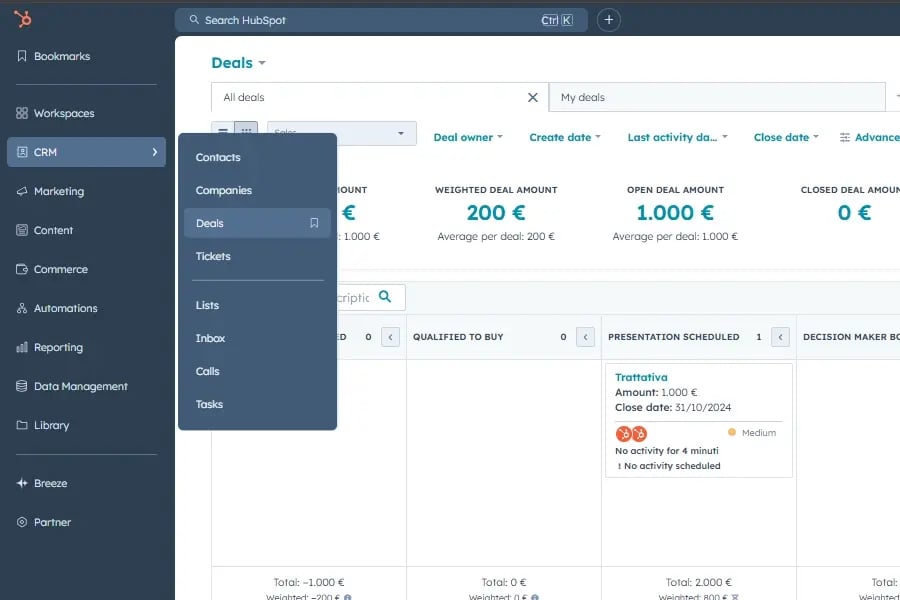Click the Bookmarks ribbon icon
Viewport: 900px width, 600px height.
(22, 56)
